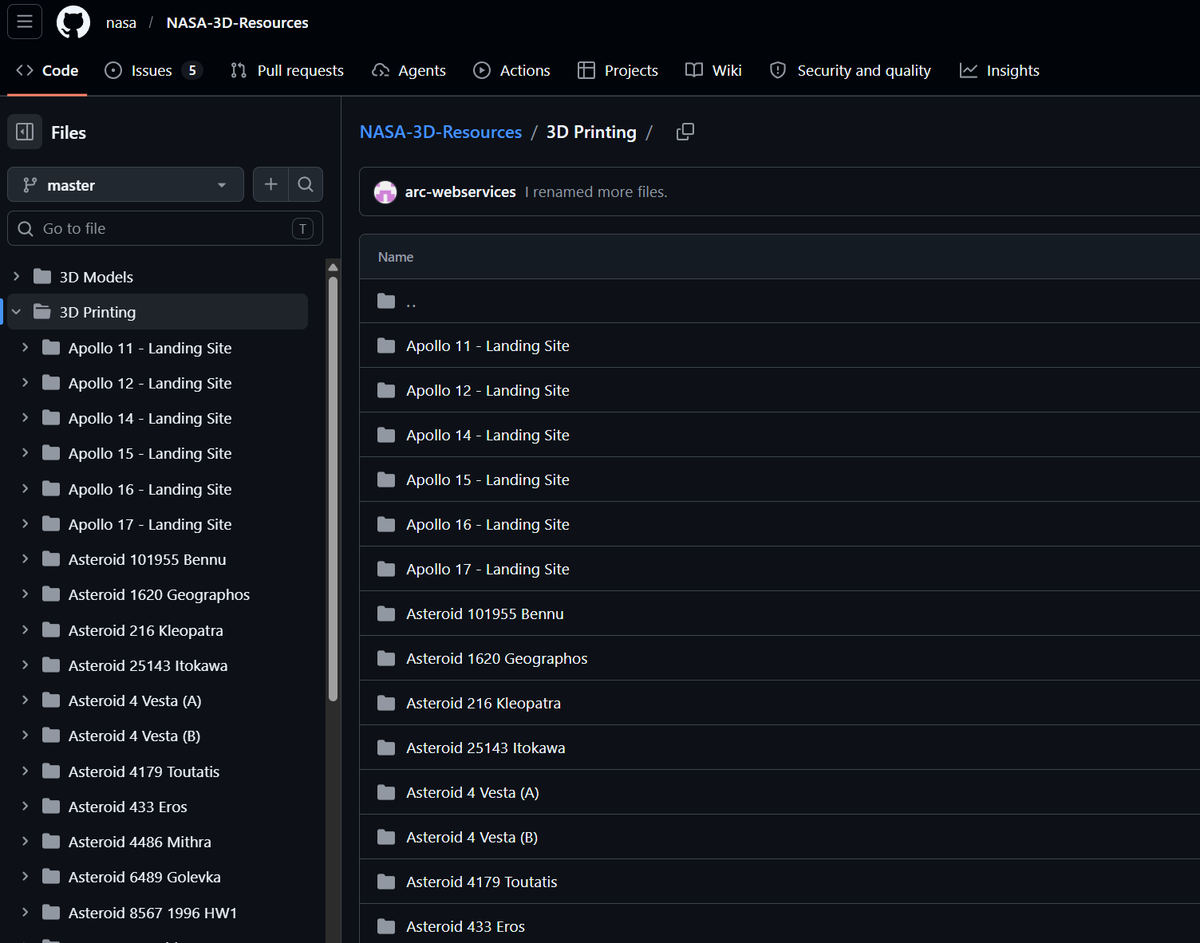Expand Asteroid 8567 1996 HW1 in the tree
The height and width of the screenshot is (943, 1200).
[25, 912]
